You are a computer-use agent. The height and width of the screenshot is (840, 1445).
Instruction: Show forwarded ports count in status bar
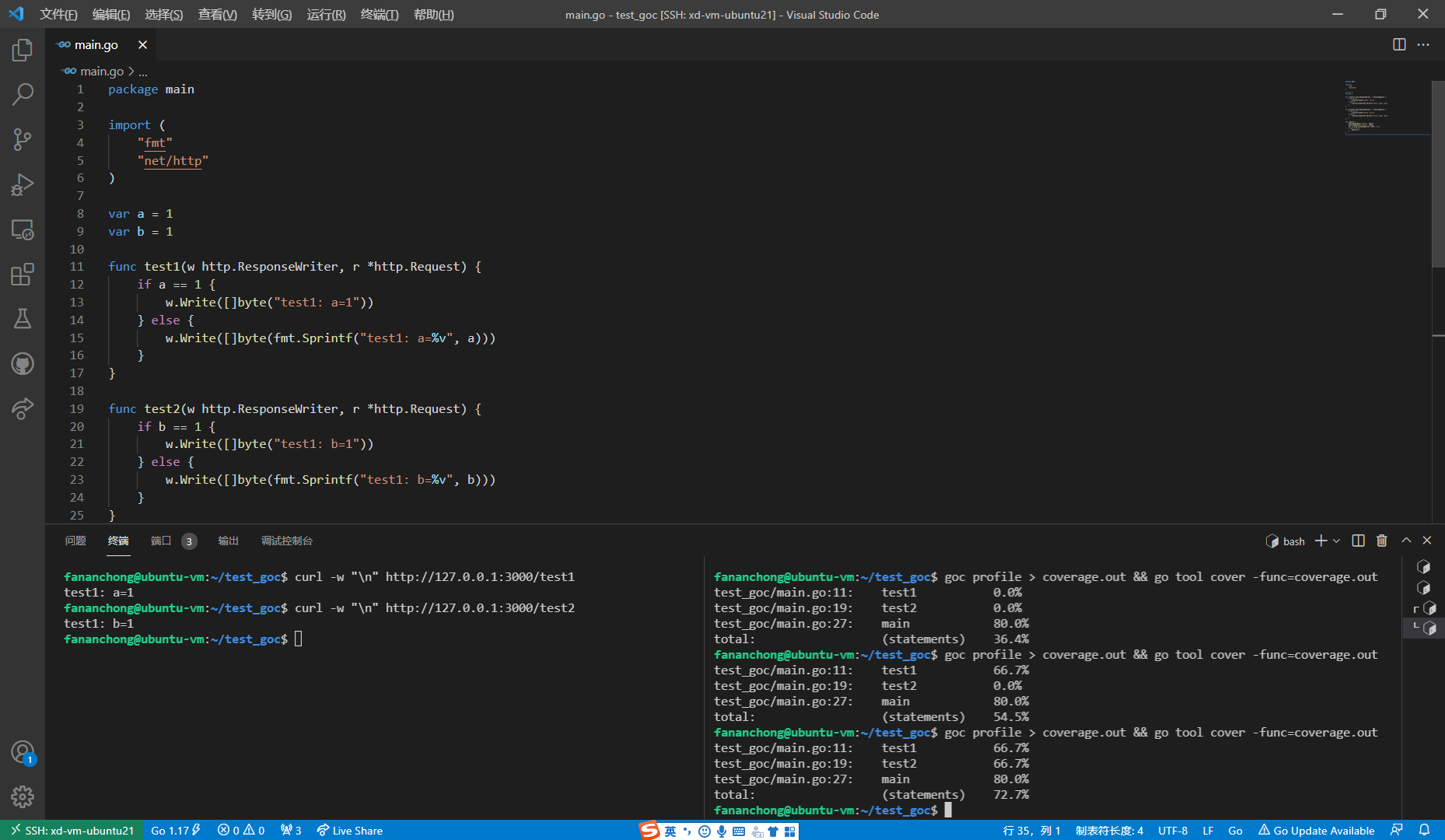coord(291,830)
